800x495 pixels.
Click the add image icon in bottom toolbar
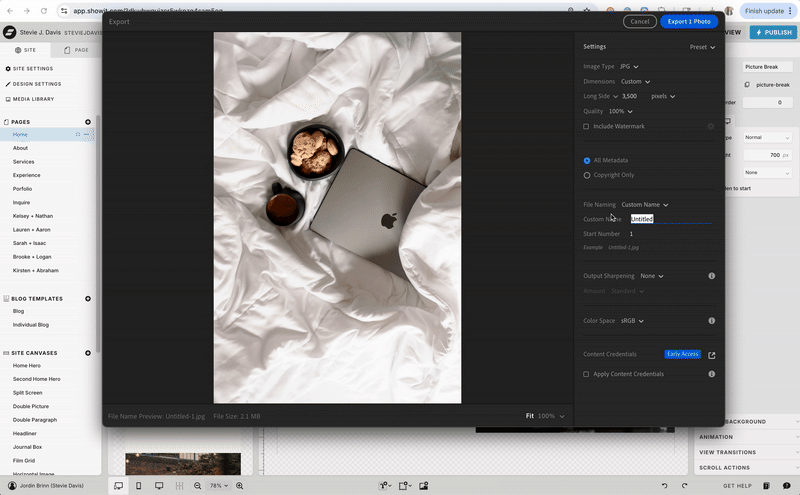pyautogui.click(x=423, y=486)
